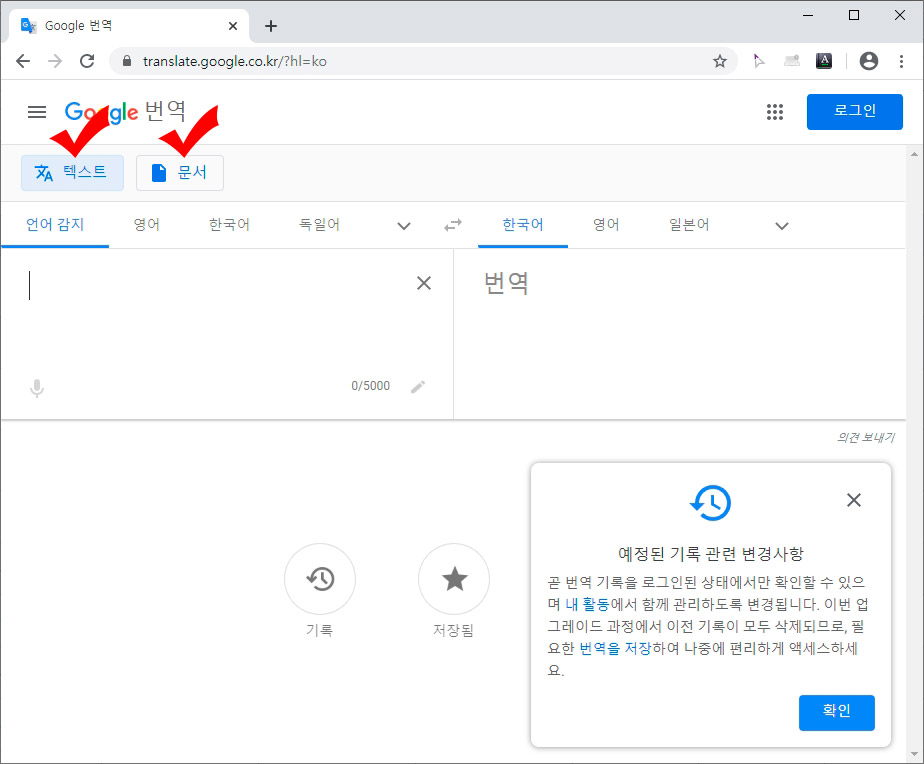Switch to 문서 document translation mode
Screen dimensions: 924x764
pyautogui.click(x=180, y=173)
